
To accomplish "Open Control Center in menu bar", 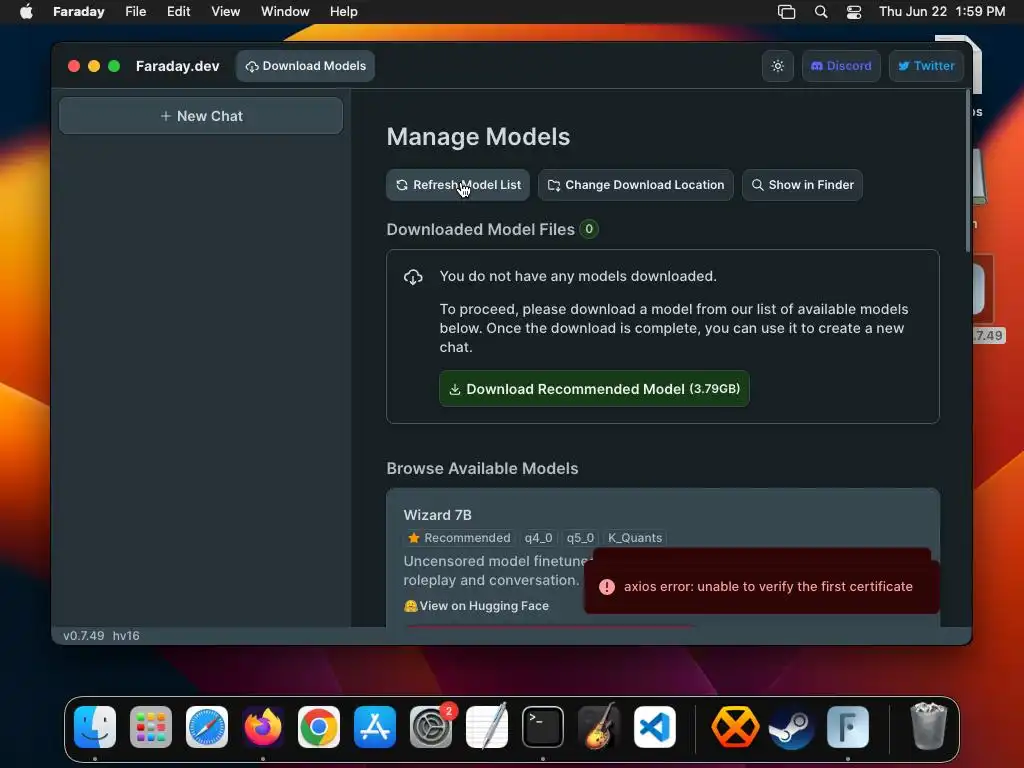I will (854, 12).
